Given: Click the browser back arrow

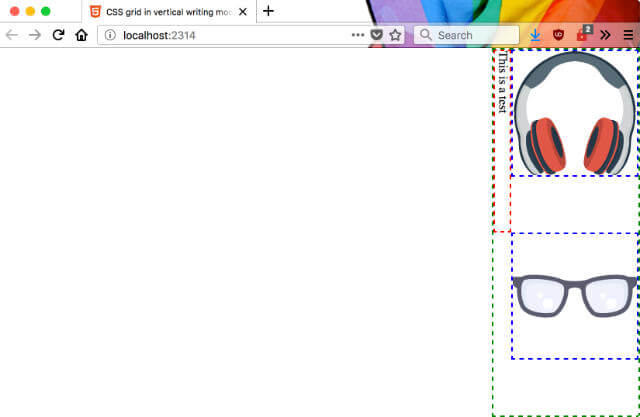Looking at the screenshot, I should [x=11, y=35].
